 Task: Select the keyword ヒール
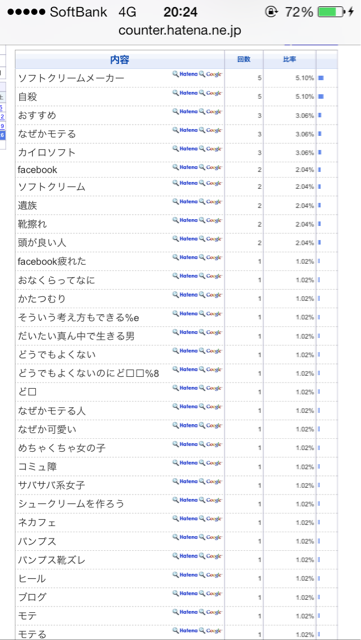[32, 579]
